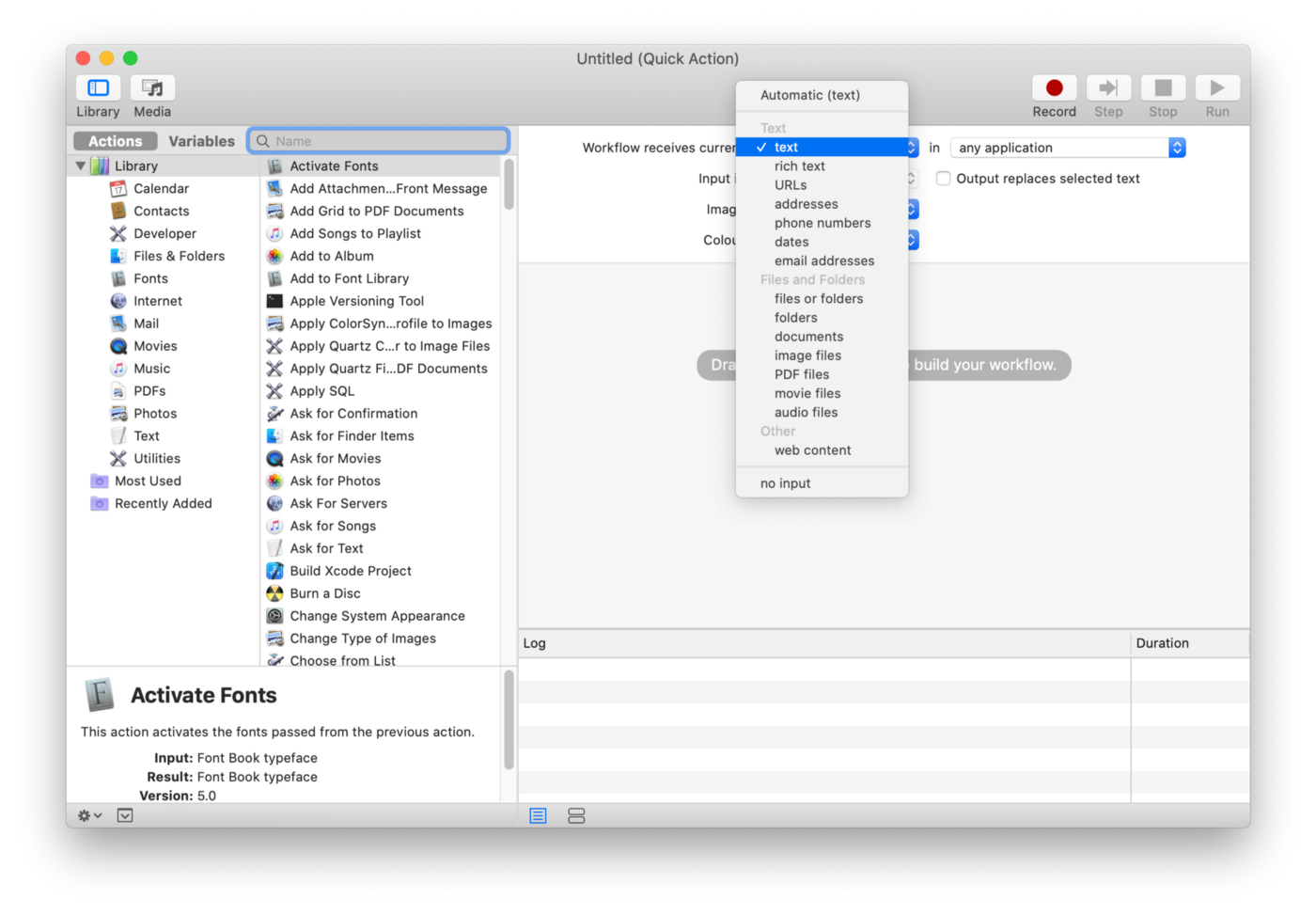This screenshot has width=1316, height=915.
Task: Click the actions list scrollbar
Action: [509, 184]
